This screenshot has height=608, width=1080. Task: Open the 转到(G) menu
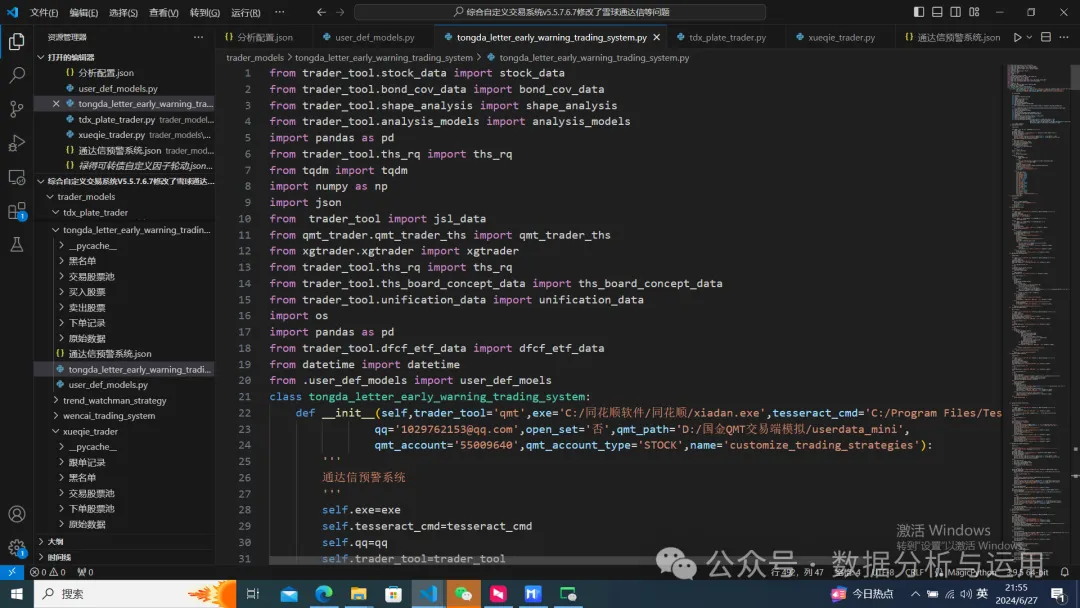[x=205, y=12]
